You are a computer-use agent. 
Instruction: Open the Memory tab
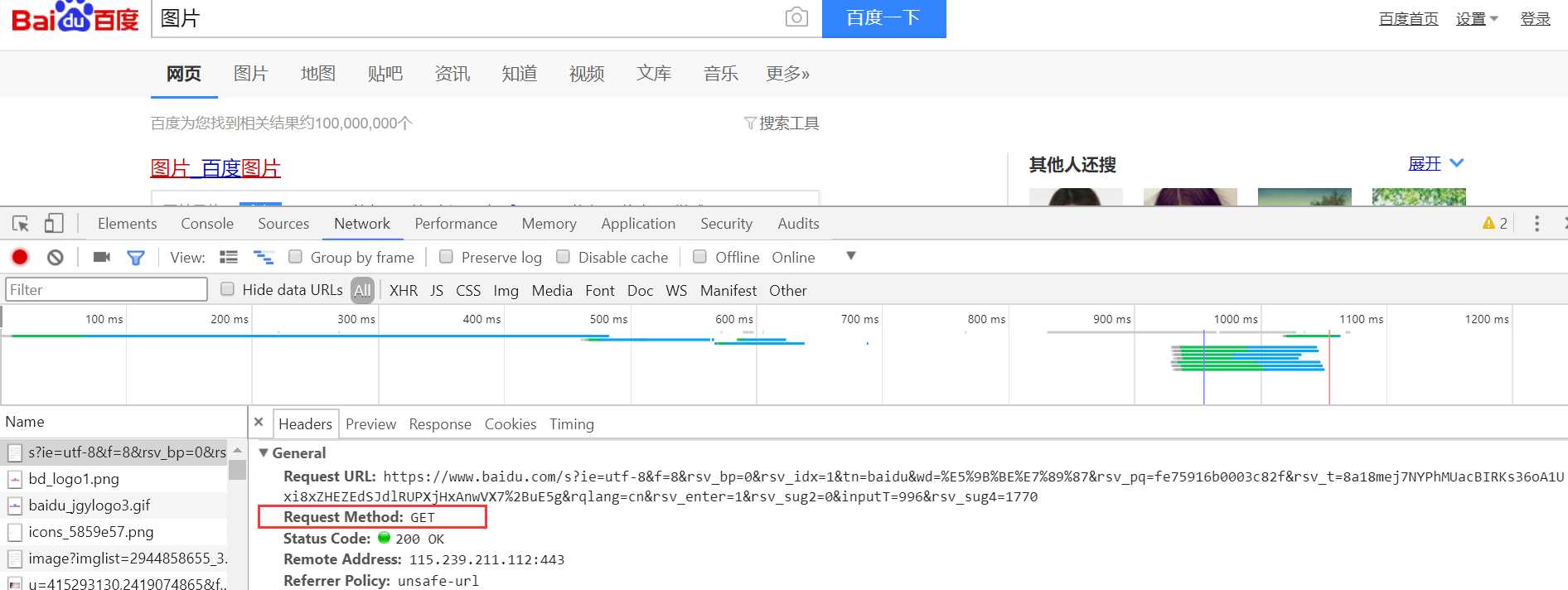549,224
